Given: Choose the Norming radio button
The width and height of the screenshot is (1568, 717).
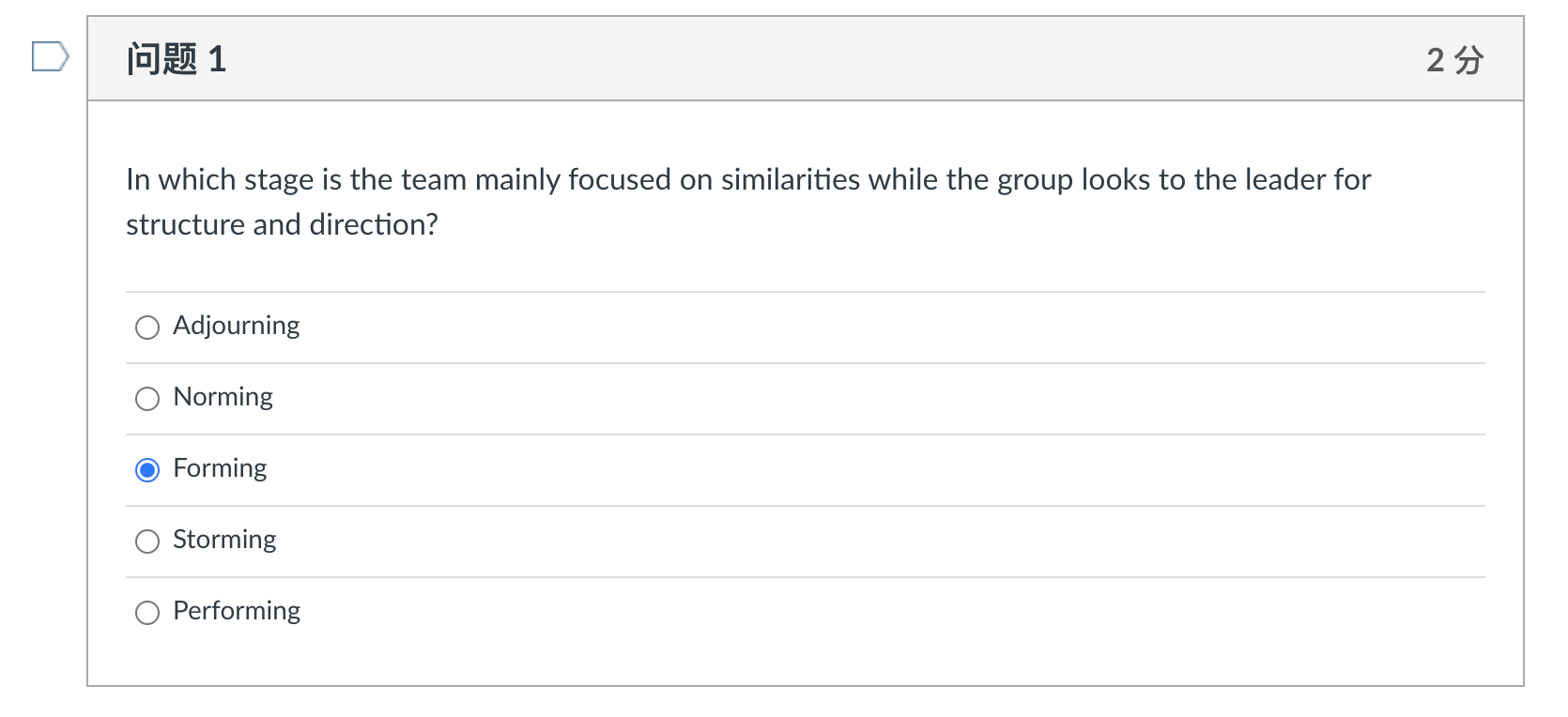Looking at the screenshot, I should click(x=147, y=399).
